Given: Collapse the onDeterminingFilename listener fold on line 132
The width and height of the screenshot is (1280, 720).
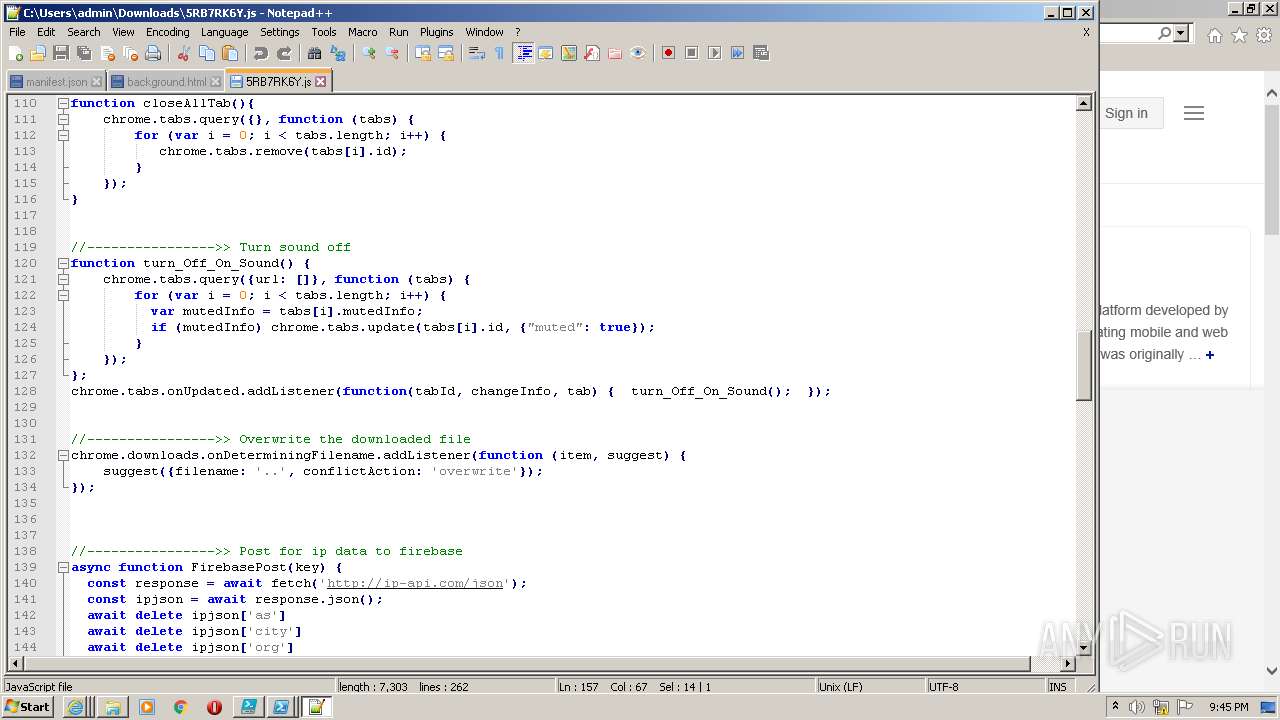Looking at the screenshot, I should 63,455.
